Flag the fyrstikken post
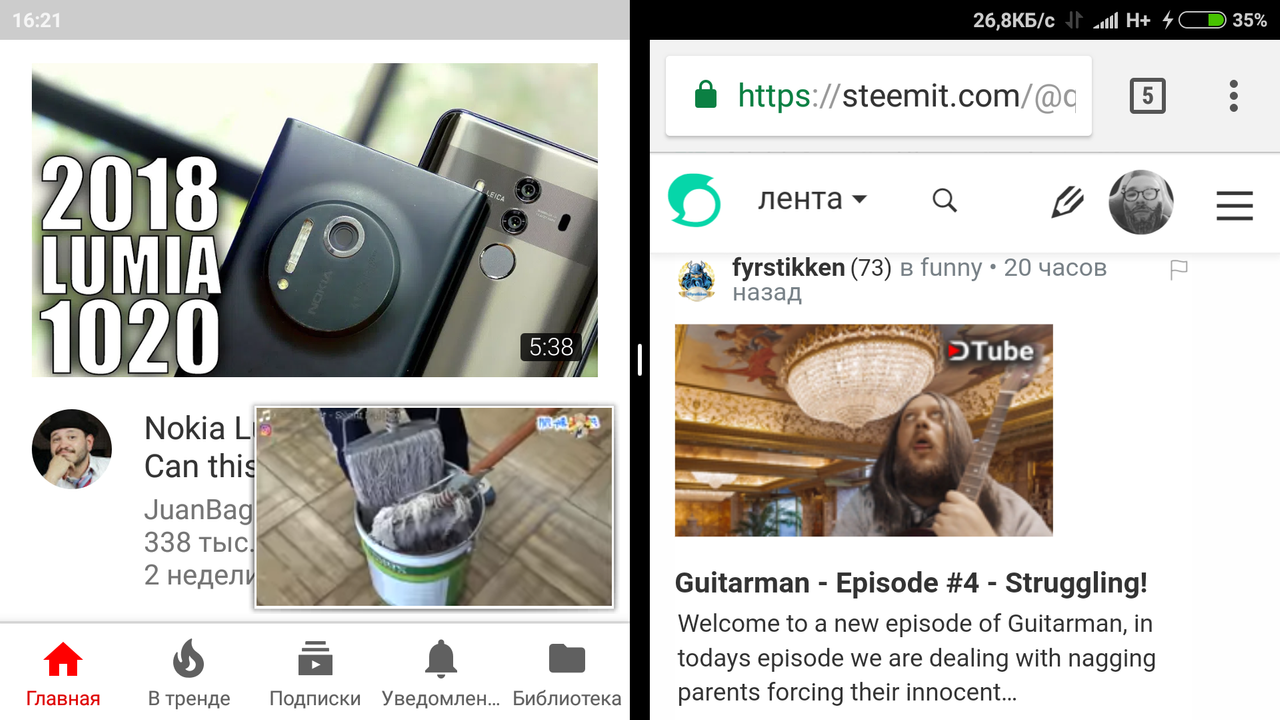The height and width of the screenshot is (720, 1280). (1179, 269)
